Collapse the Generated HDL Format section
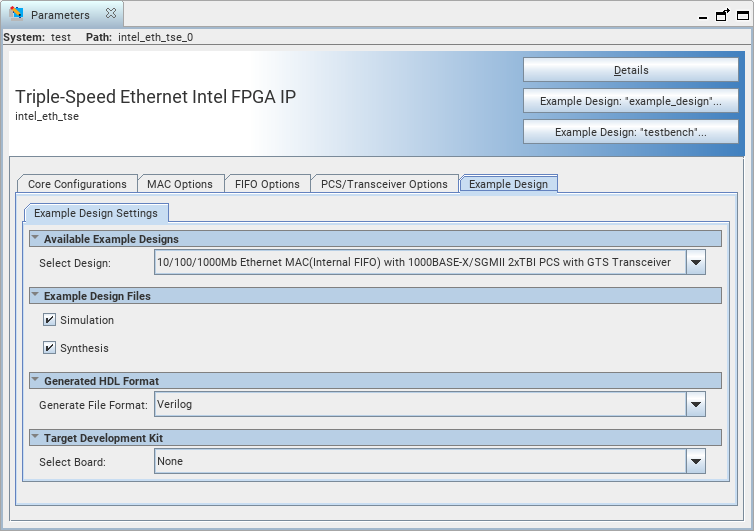 pos(36,381)
